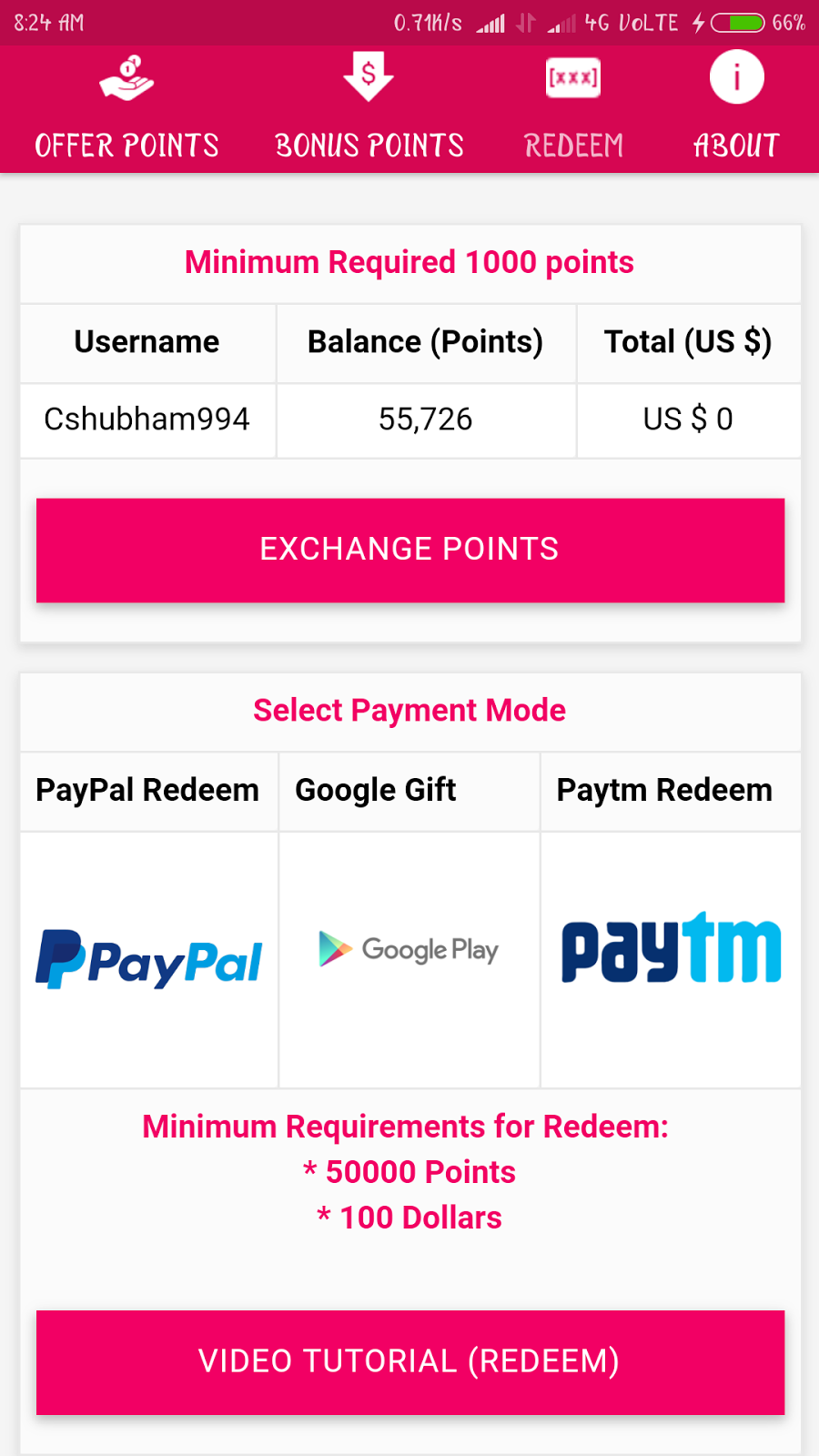Click the EXCHANGE POINTS button
Screen dimensions: 819x1456
pos(410,550)
